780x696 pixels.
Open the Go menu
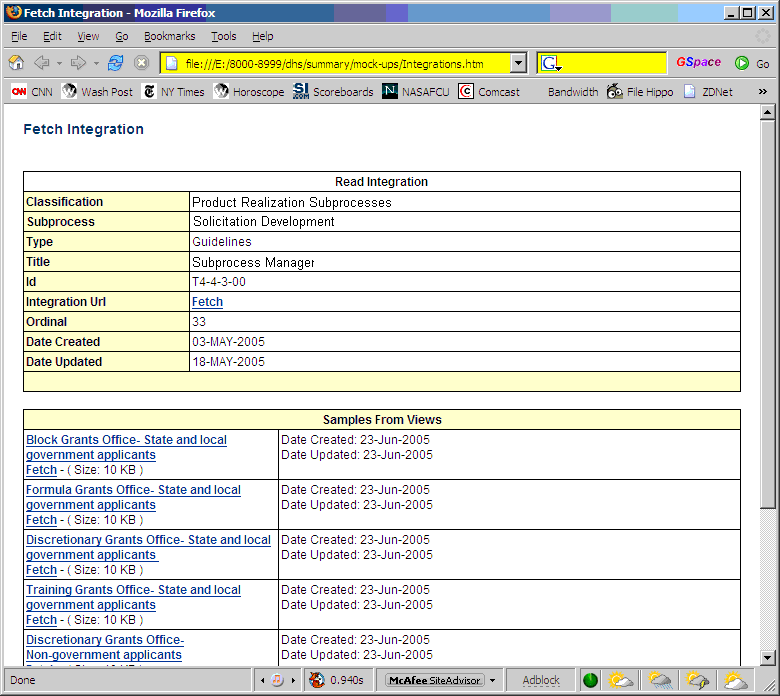tap(121, 36)
